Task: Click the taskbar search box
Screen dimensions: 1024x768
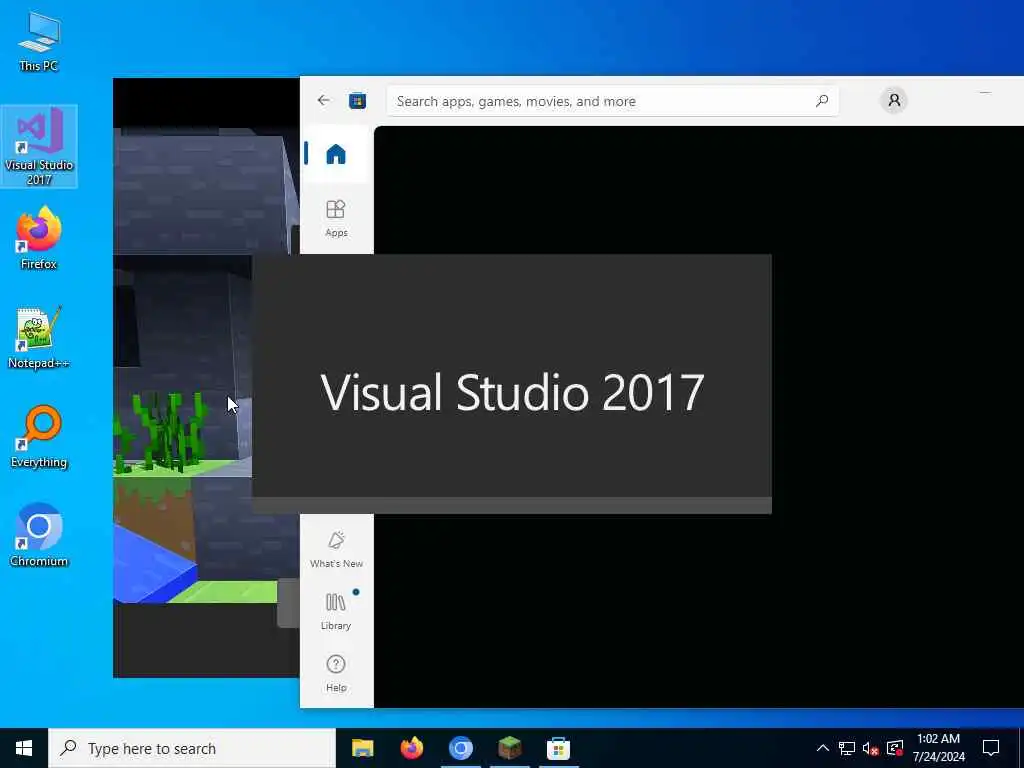Action: click(x=192, y=748)
